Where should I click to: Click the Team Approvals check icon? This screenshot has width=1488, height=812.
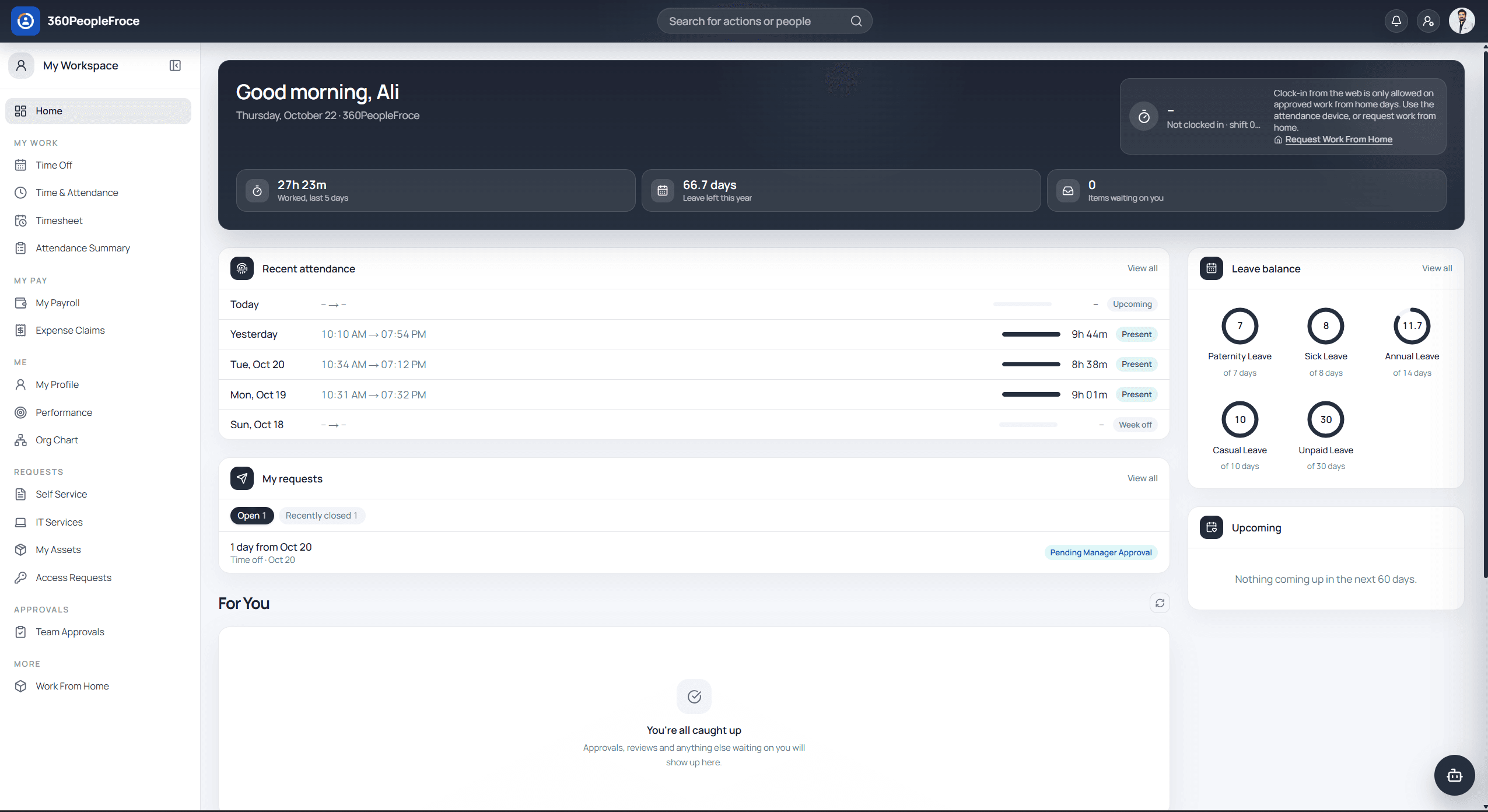(20, 632)
